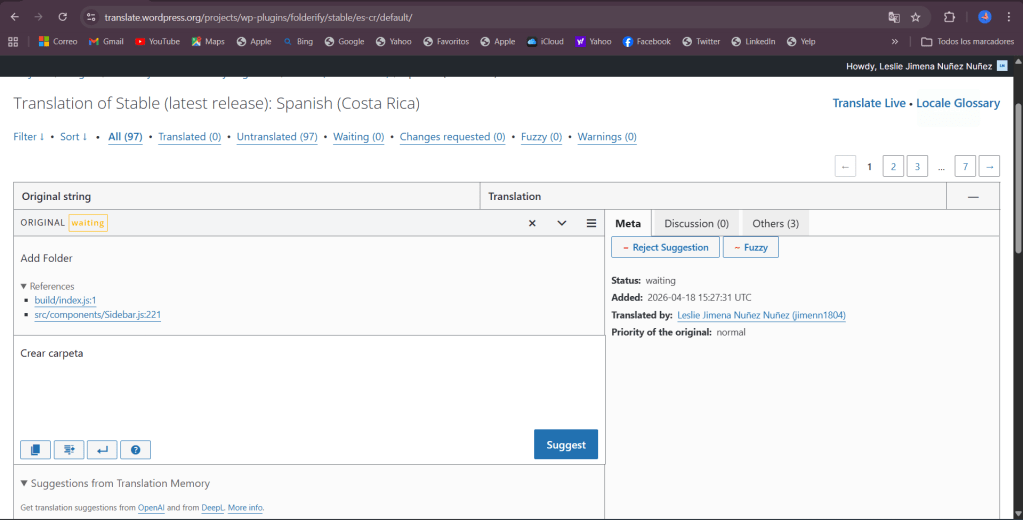Click inside the Crear carpeta translation textarea

pyautogui.click(x=270, y=385)
